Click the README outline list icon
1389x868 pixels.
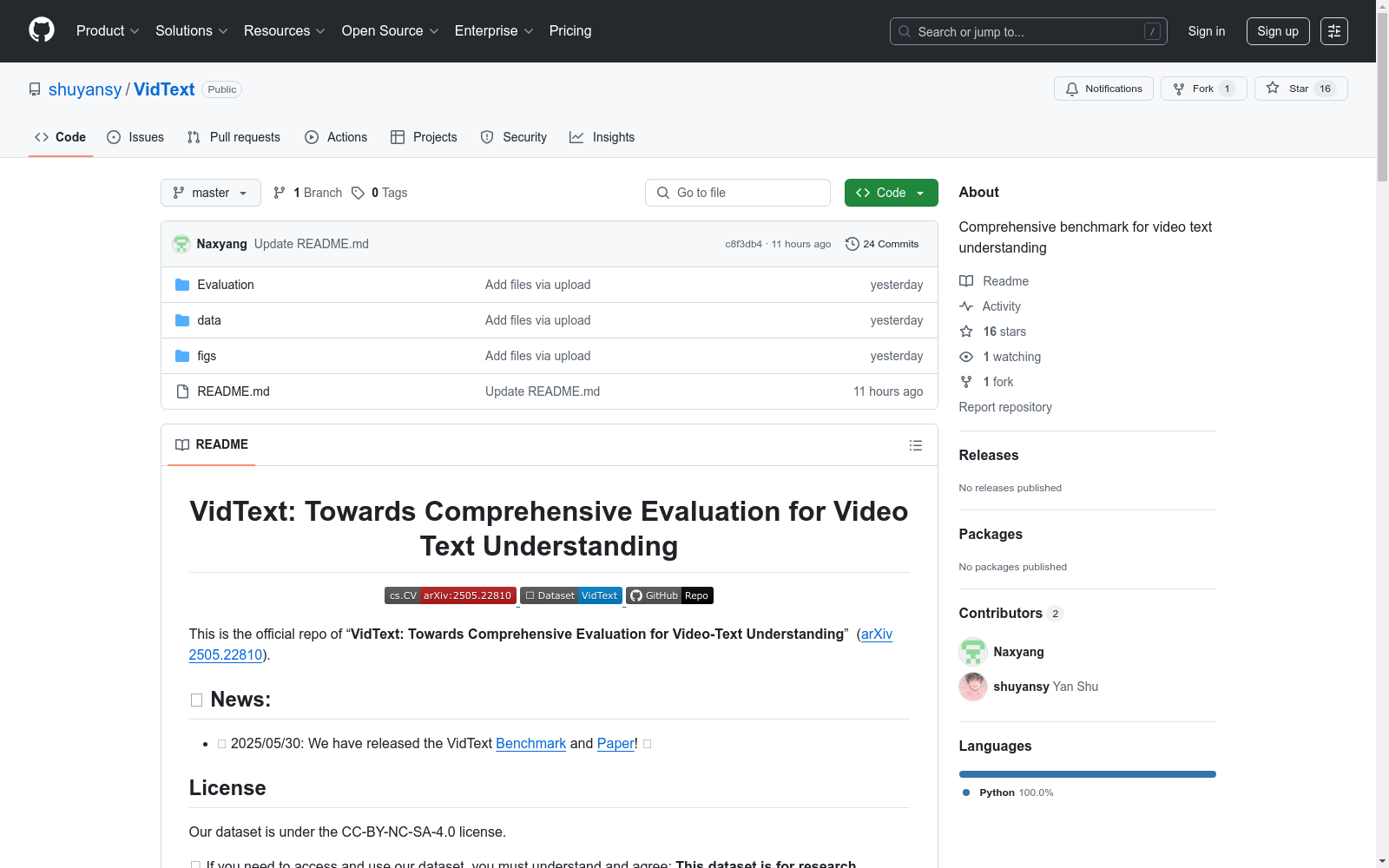pyautogui.click(x=916, y=445)
